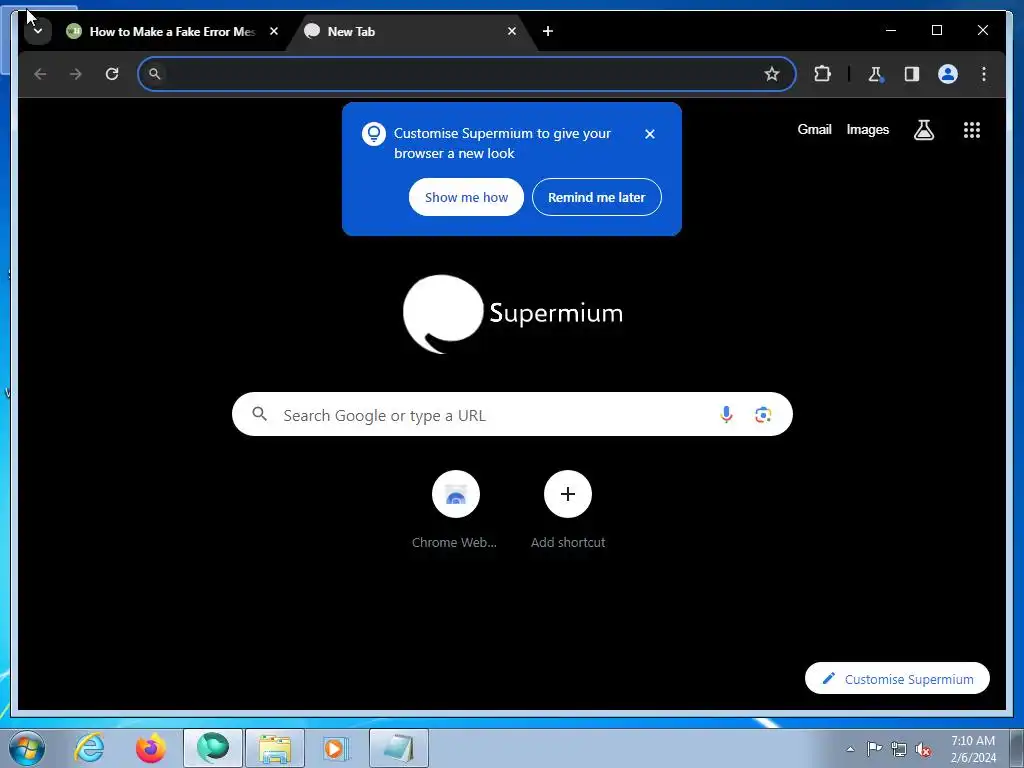Click the lightbulb icon in the tip bubble
The width and height of the screenshot is (1024, 768).
374,134
